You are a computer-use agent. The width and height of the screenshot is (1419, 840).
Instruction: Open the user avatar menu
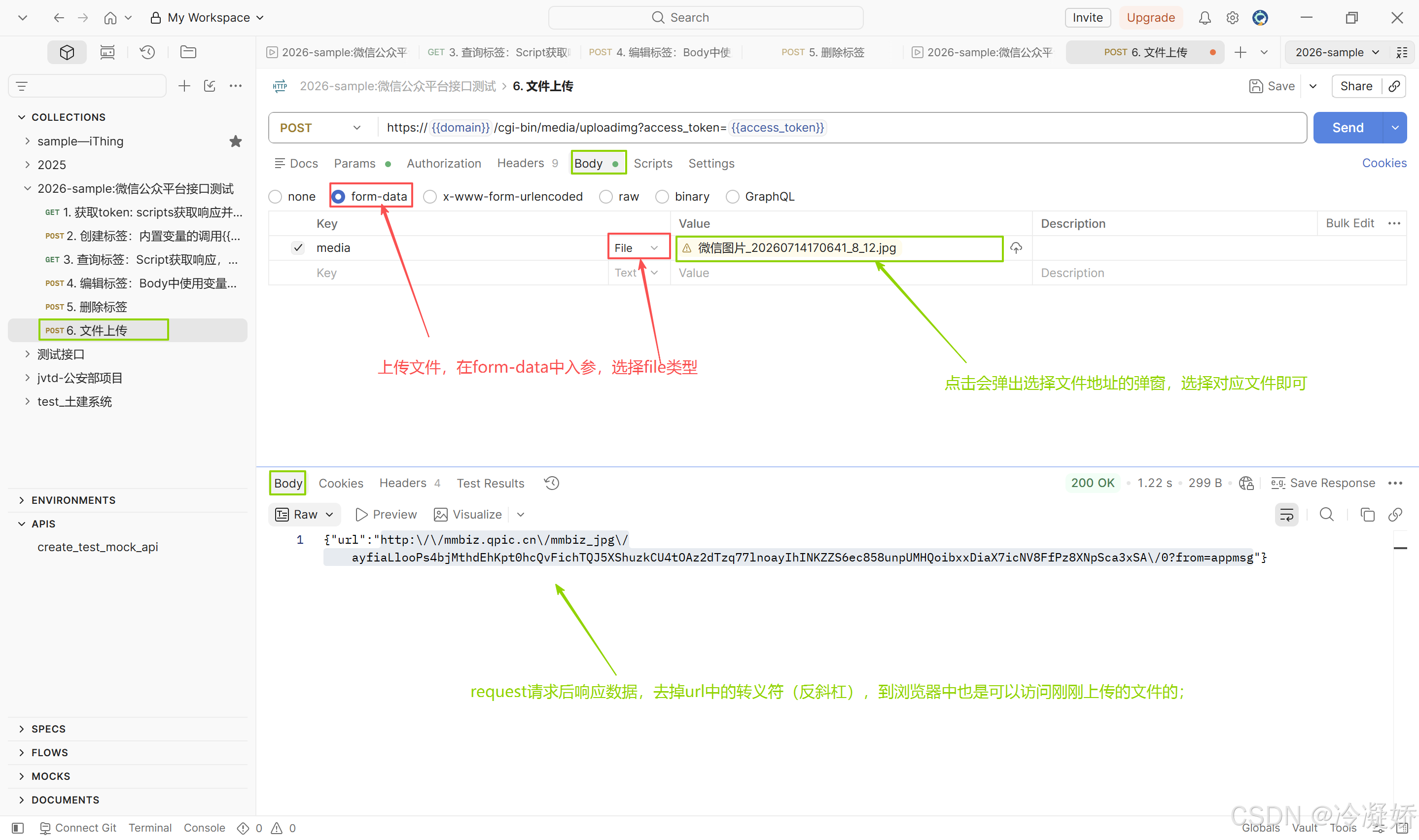click(1260, 18)
